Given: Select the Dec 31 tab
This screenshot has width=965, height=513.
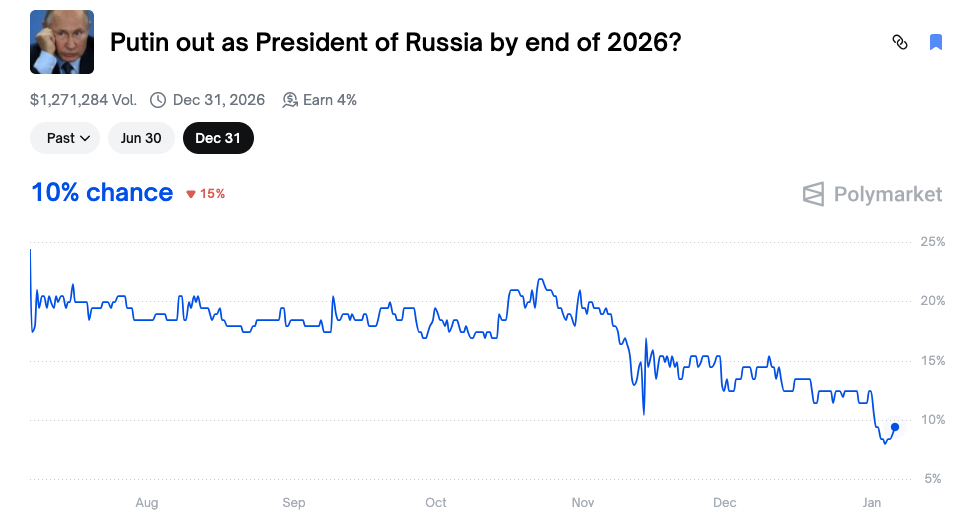Looking at the screenshot, I should tap(218, 138).
